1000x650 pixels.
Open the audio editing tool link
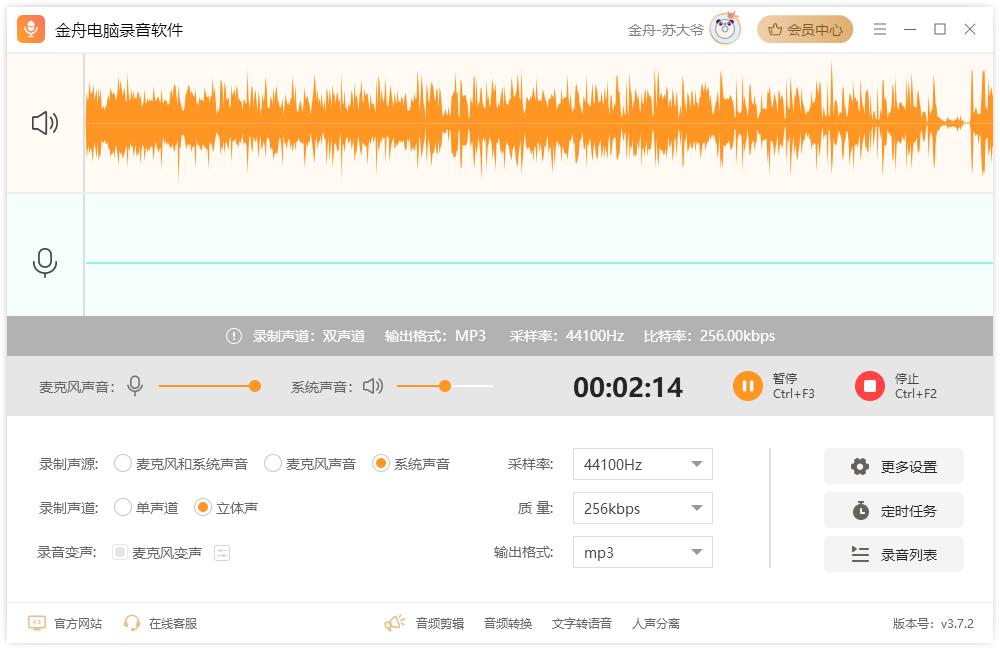pyautogui.click(x=439, y=623)
